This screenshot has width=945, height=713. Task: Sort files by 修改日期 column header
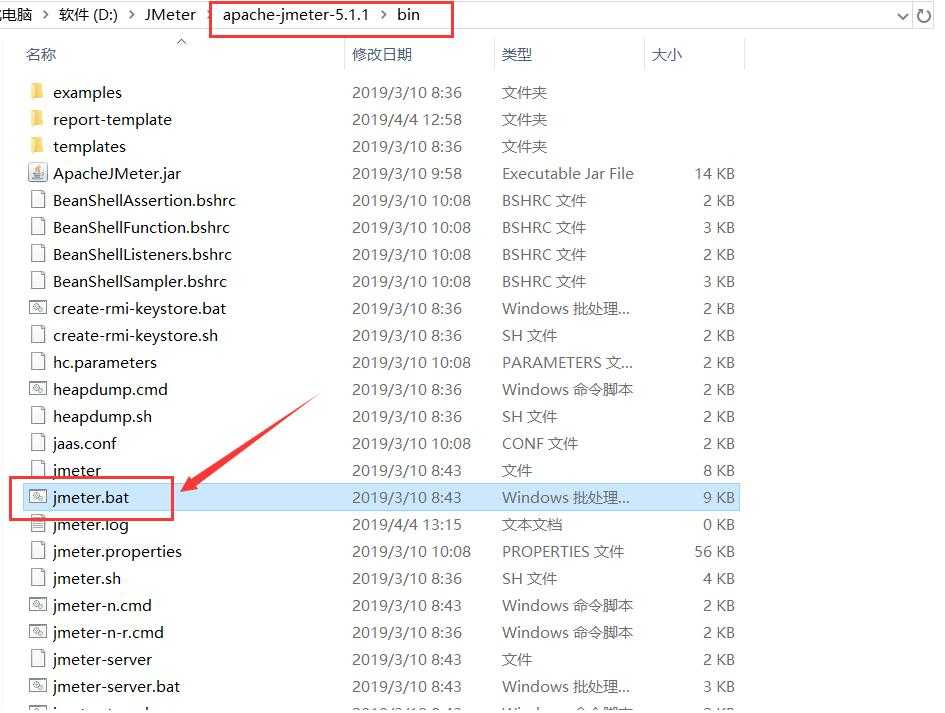[382, 54]
